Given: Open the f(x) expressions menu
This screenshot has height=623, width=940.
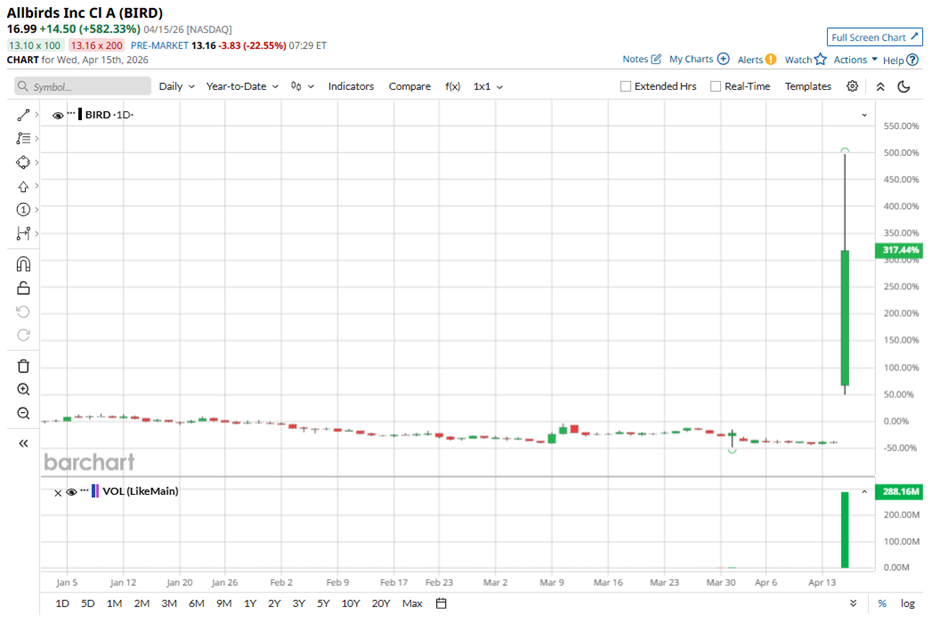Looking at the screenshot, I should 453,86.
